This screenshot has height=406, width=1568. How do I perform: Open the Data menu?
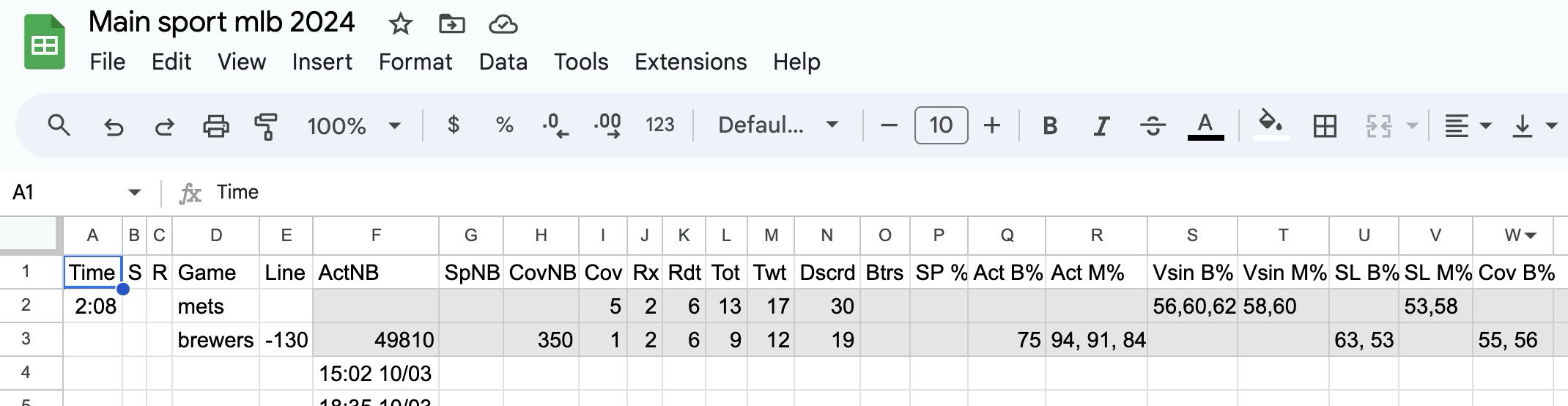click(503, 62)
